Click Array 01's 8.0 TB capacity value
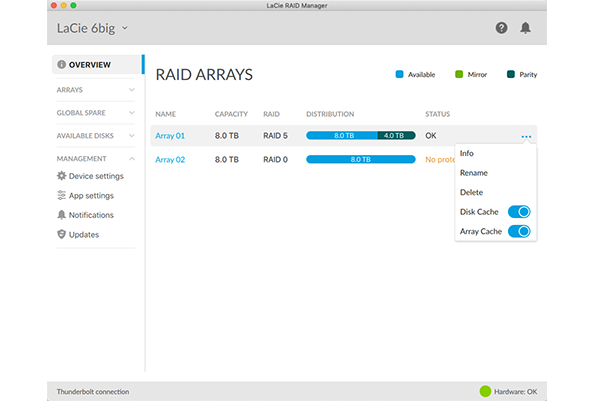This screenshot has width=594, height=401. 227,136
